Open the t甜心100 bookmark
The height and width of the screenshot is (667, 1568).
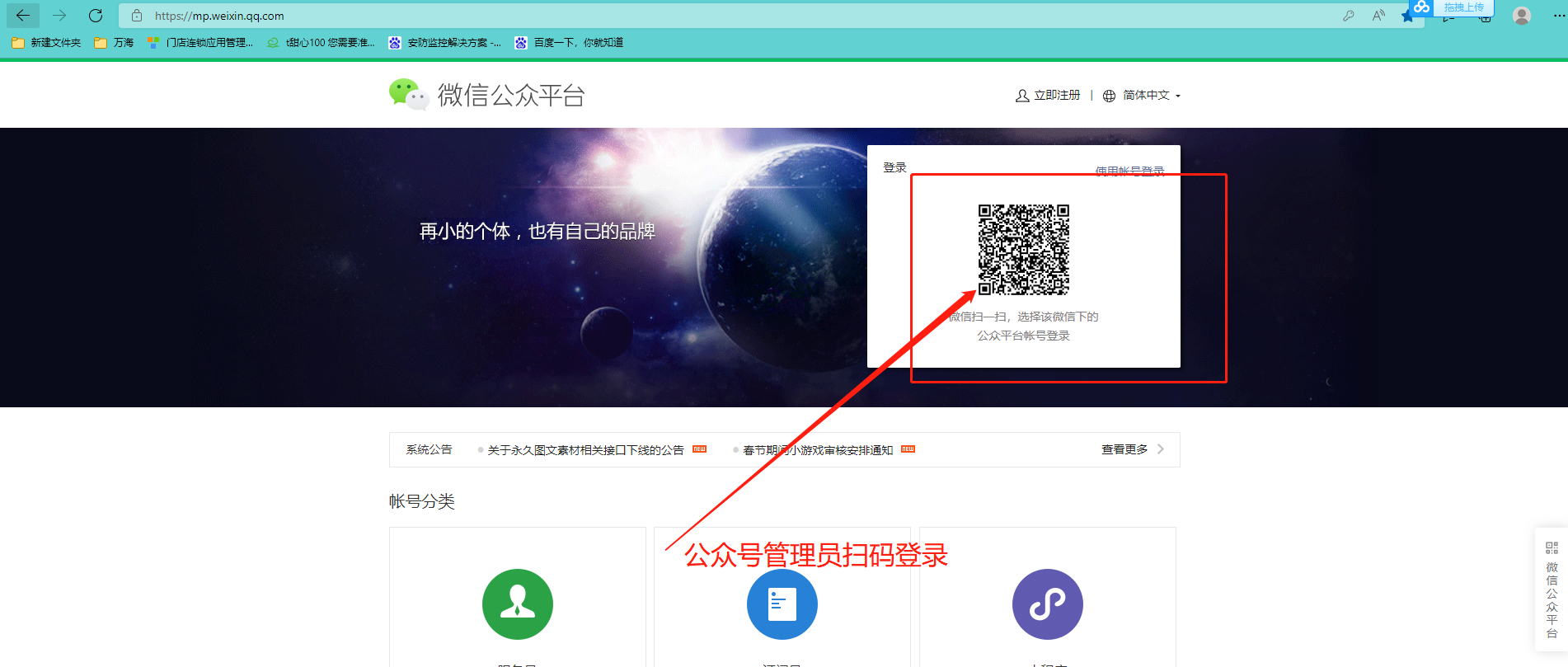coord(321,43)
